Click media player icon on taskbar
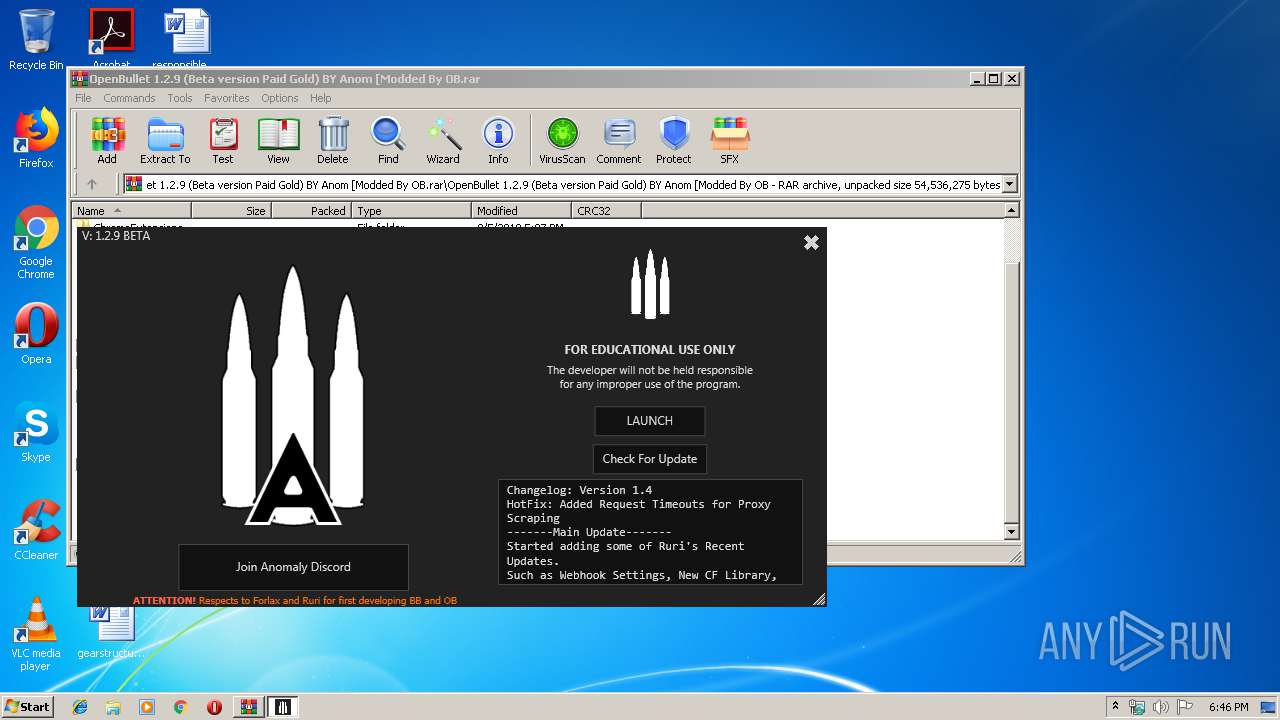The width and height of the screenshot is (1280, 720). 147,707
